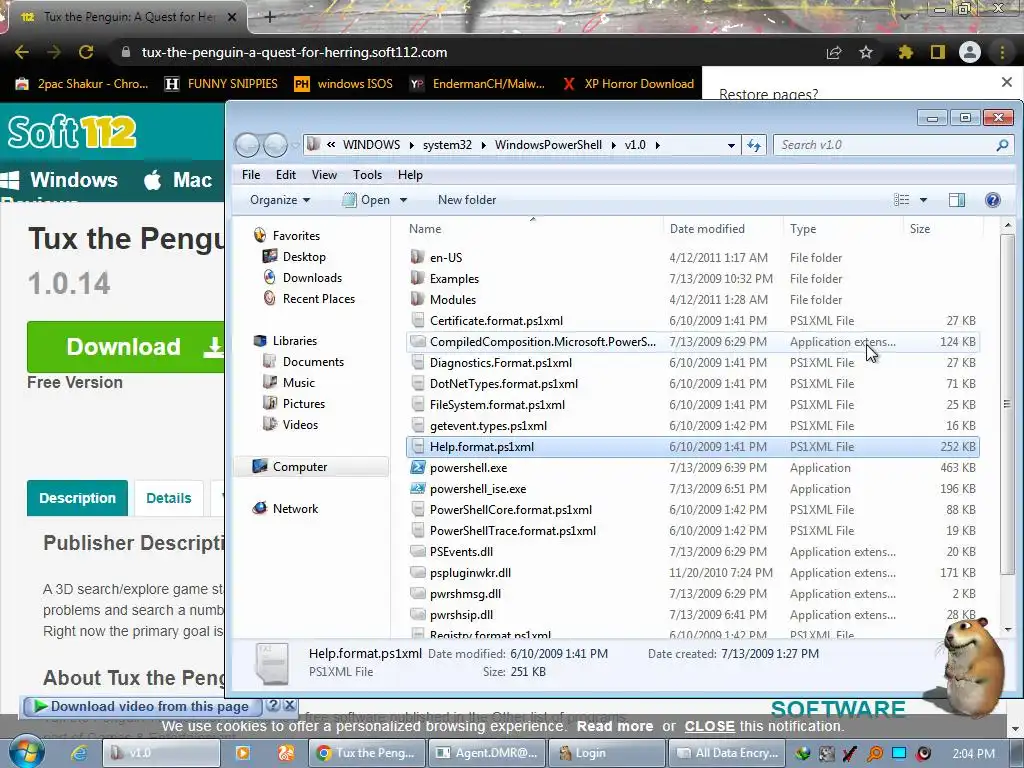
Task: Expand the Organize dropdown
Action: 280,200
